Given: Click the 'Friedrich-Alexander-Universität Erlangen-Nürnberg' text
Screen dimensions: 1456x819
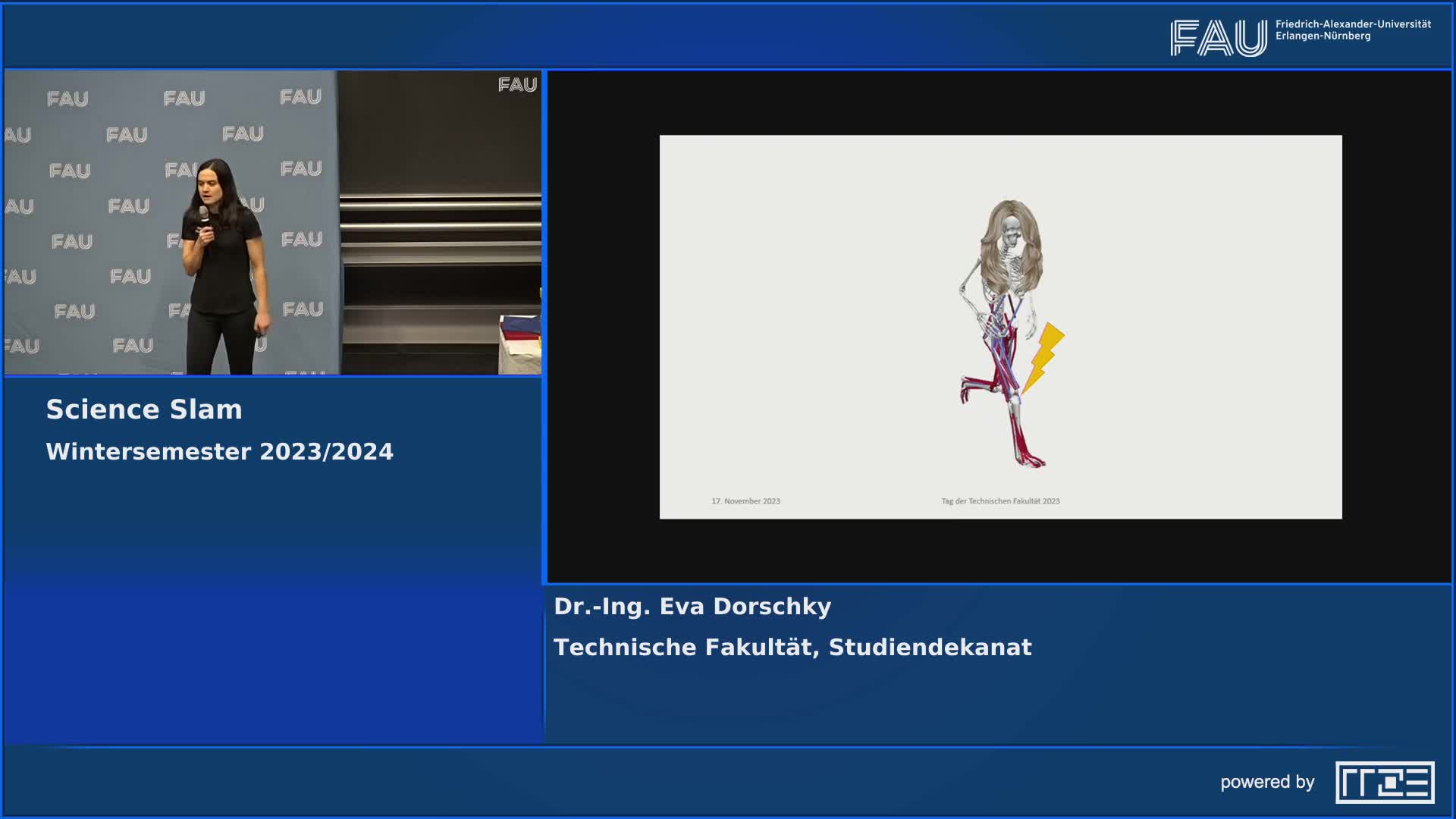Looking at the screenshot, I should [1353, 30].
